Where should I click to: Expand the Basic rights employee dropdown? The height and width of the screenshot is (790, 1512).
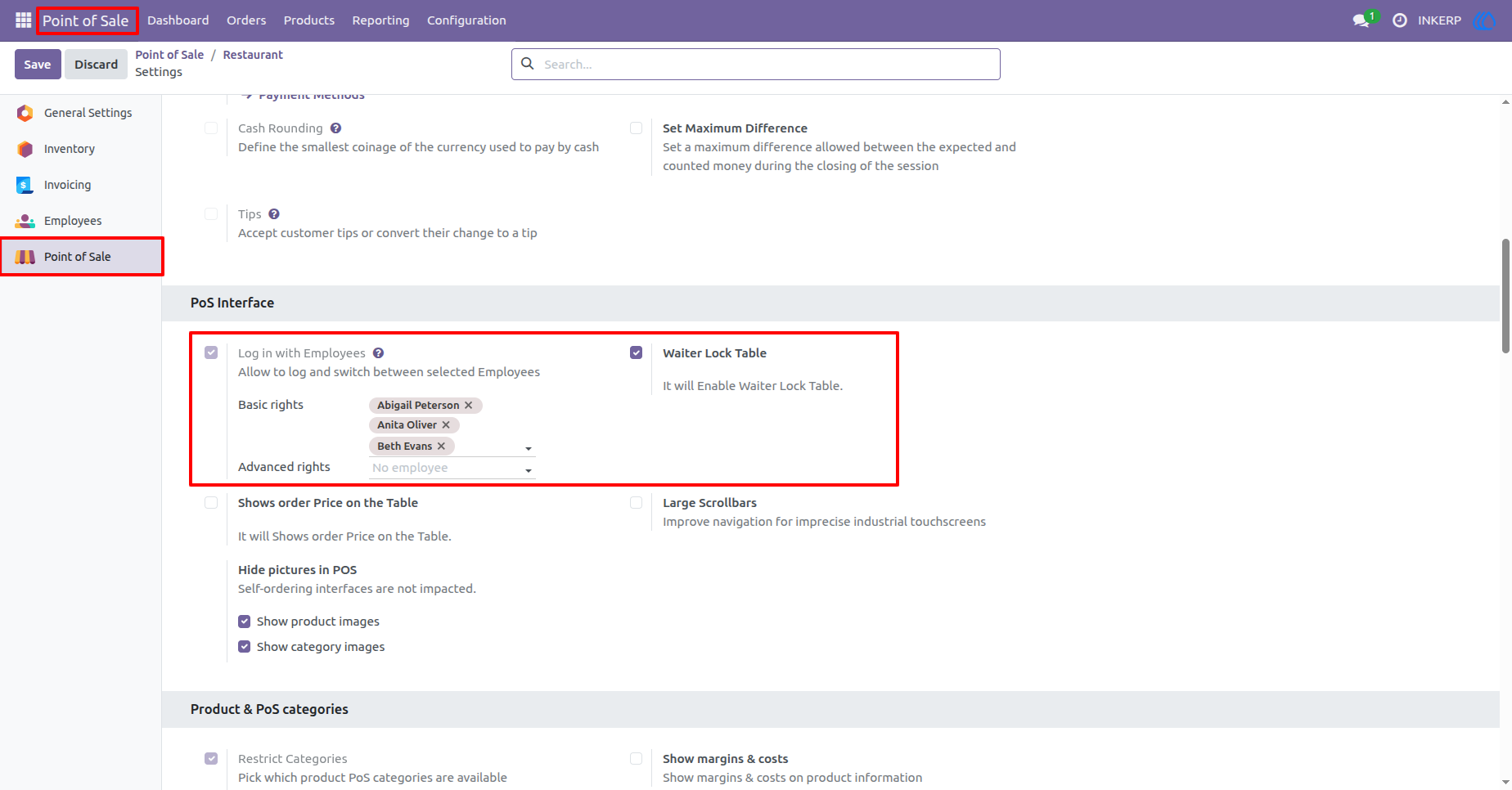(x=529, y=449)
